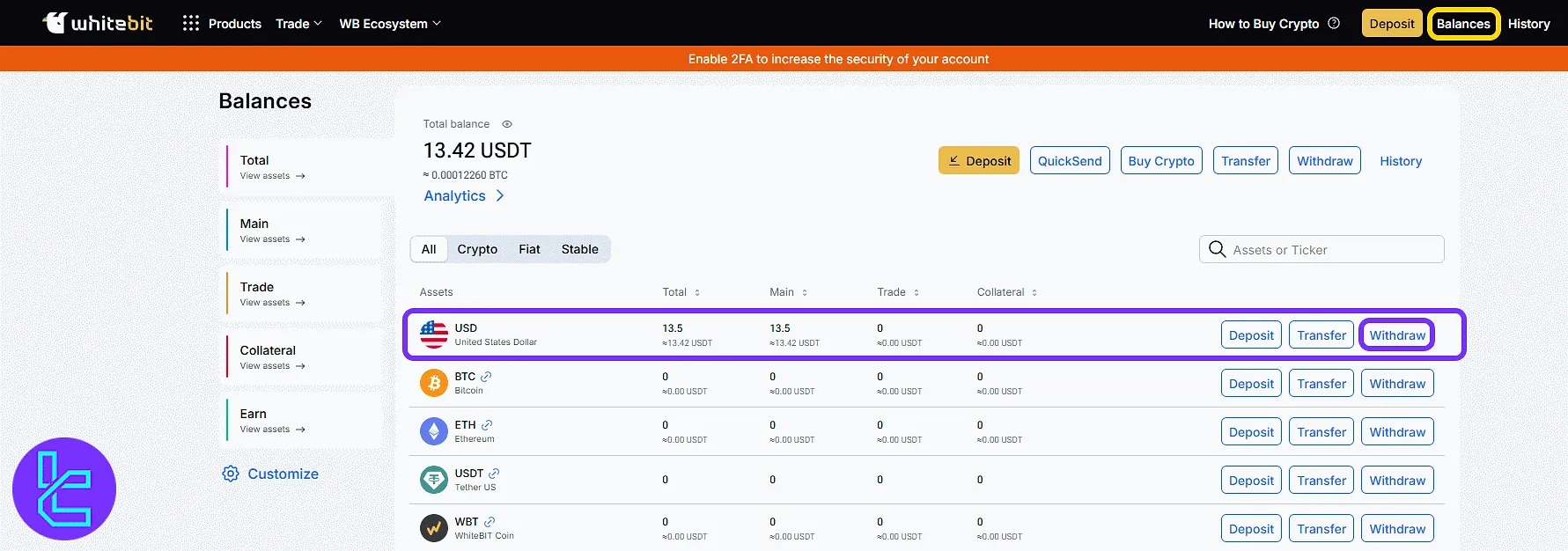Deposit to the WBT row
1568x551 pixels.
(1251, 529)
